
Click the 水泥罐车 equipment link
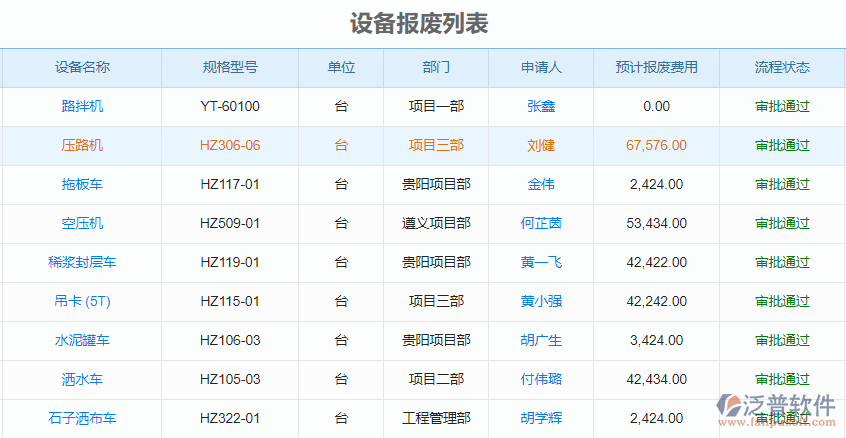click(x=82, y=340)
